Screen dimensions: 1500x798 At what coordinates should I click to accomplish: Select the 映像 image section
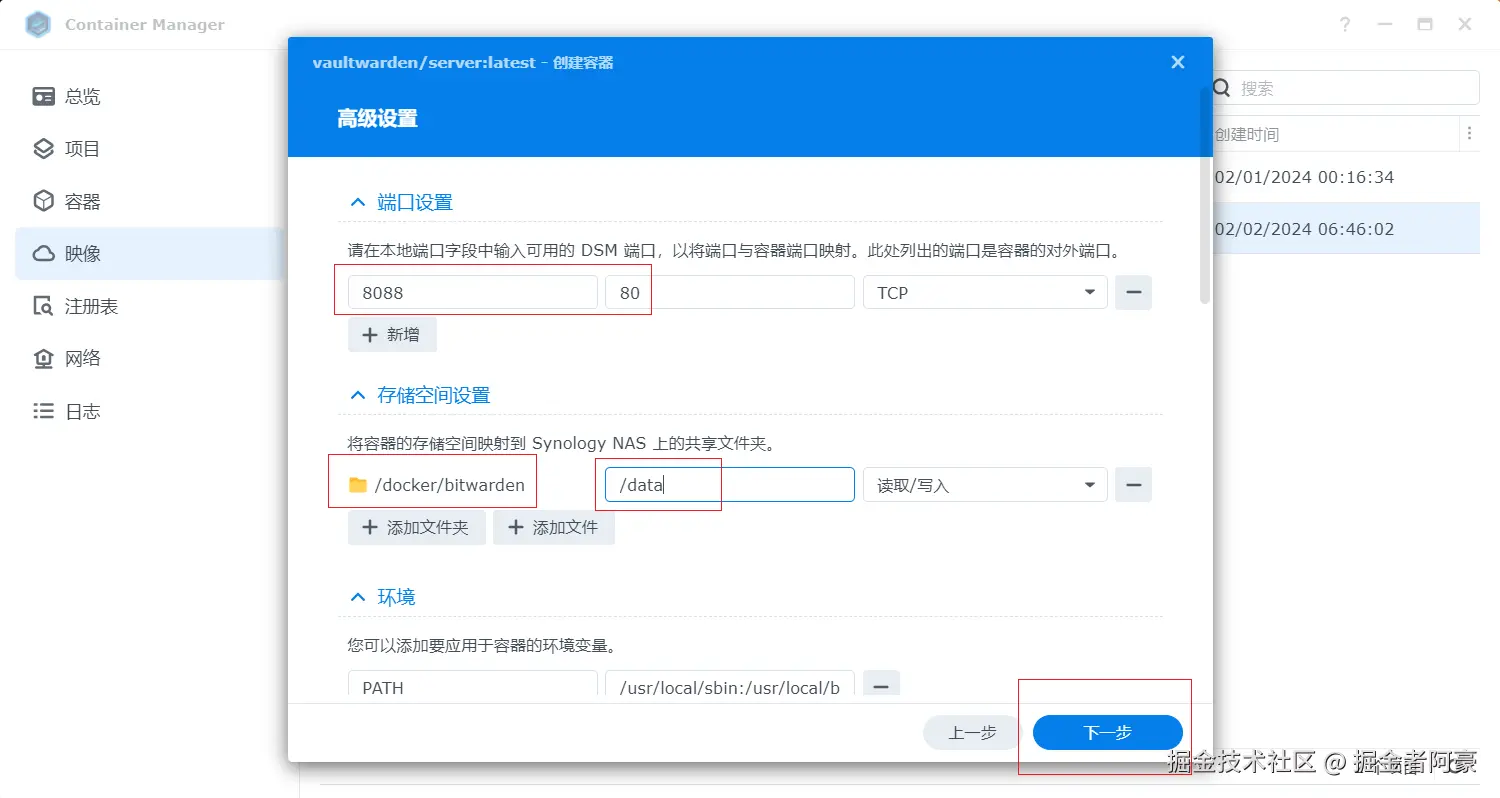tap(150, 254)
